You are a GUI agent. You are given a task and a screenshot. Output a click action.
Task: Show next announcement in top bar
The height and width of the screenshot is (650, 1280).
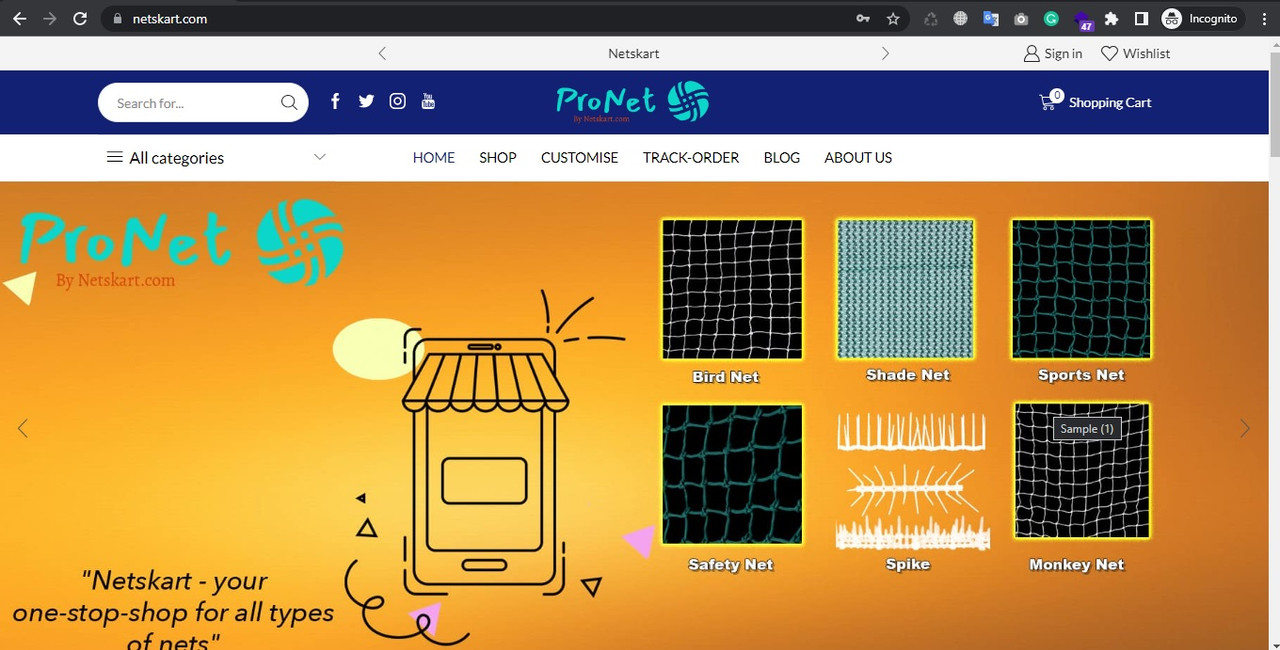point(885,54)
